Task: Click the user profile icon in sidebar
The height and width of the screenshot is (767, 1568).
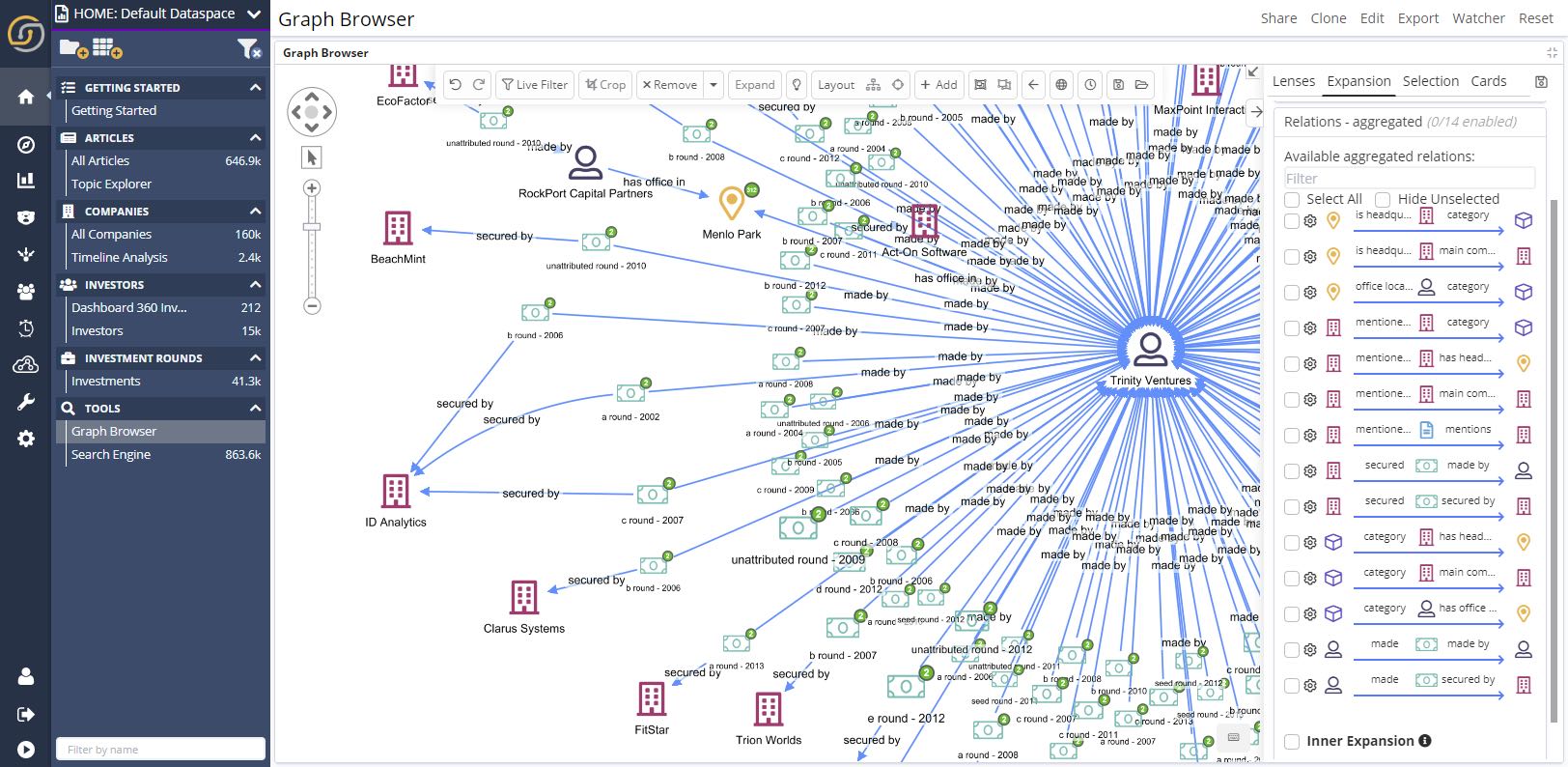Action: 26,676
